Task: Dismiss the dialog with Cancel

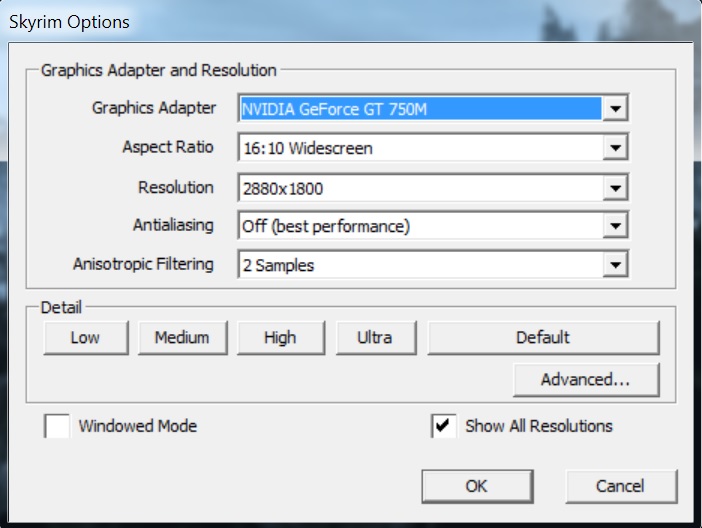Action: point(621,486)
